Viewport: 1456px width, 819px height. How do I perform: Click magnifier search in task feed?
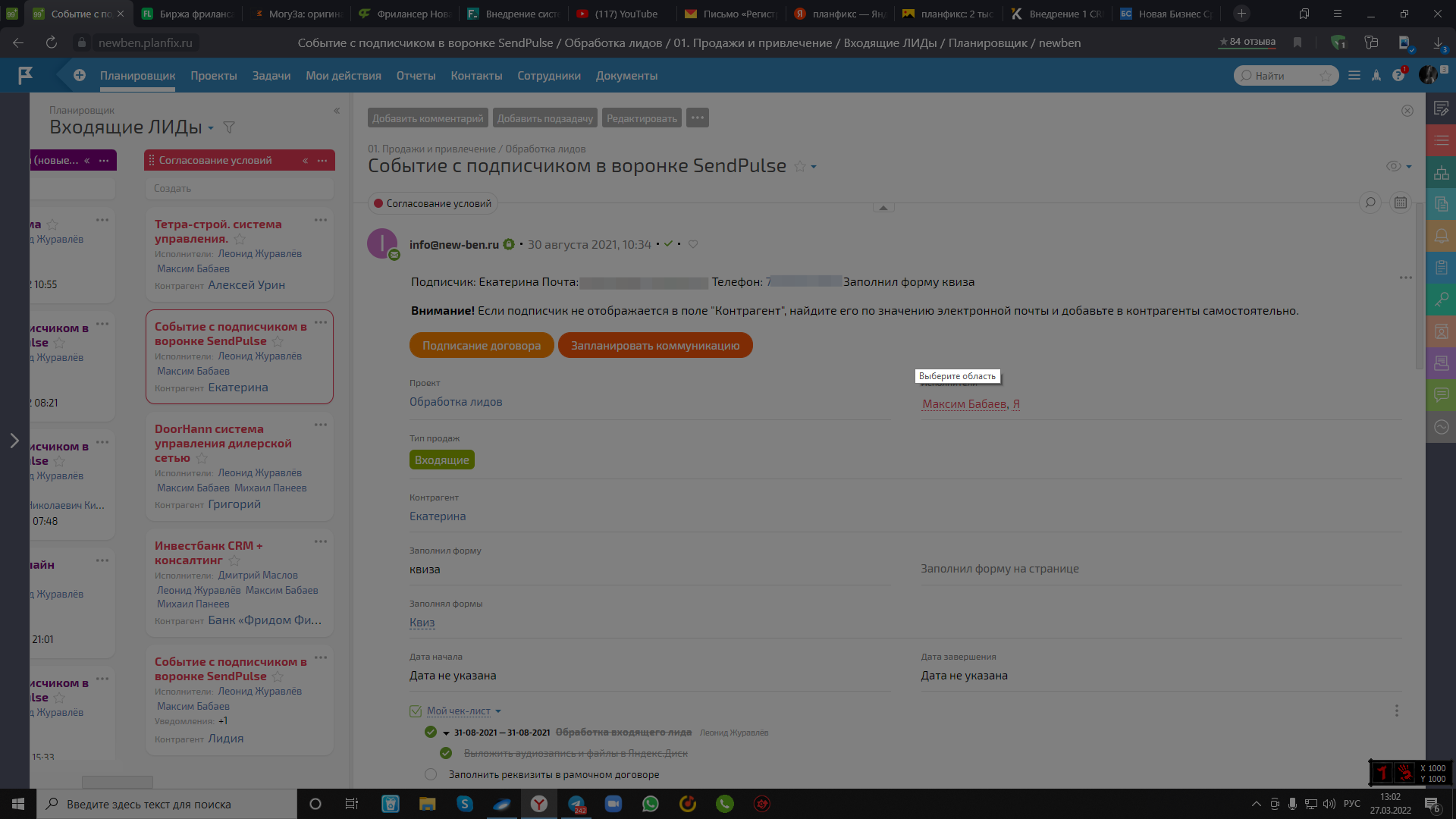coord(1370,202)
